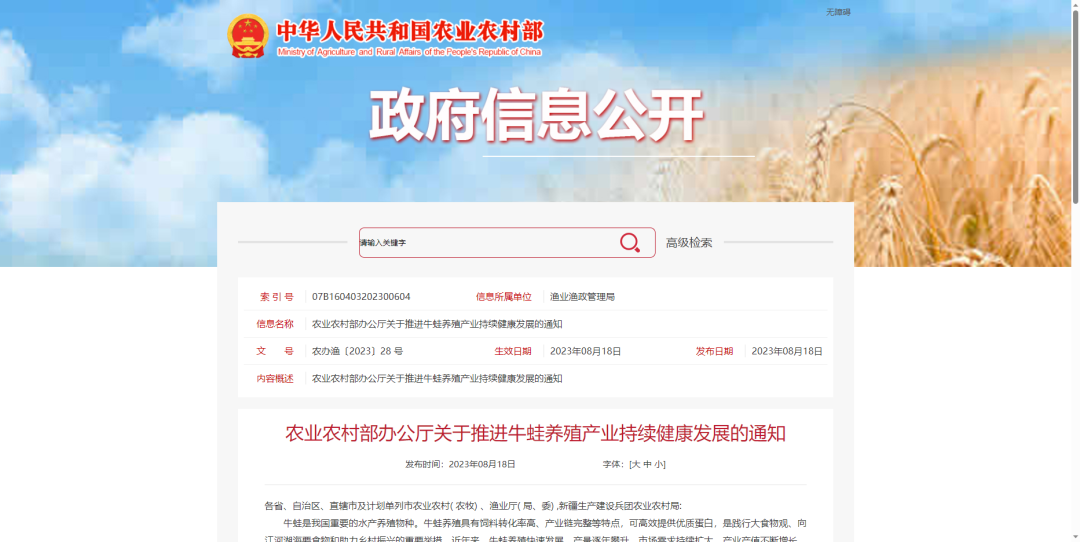Click the 内容概述 row summary text

(437, 378)
